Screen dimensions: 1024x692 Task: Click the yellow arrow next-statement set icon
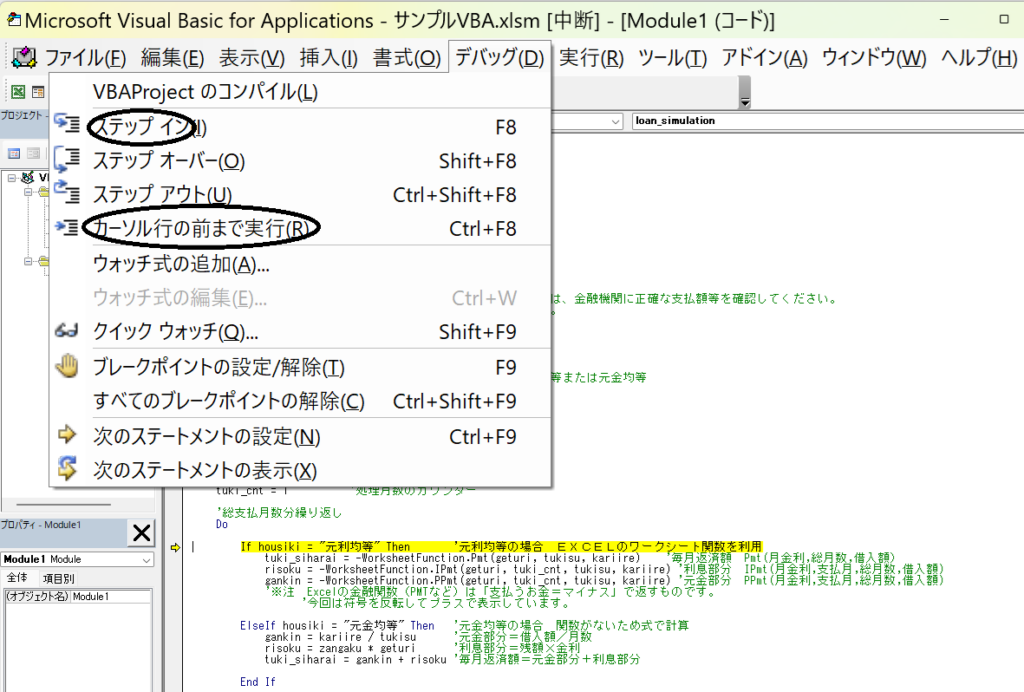pos(68,435)
